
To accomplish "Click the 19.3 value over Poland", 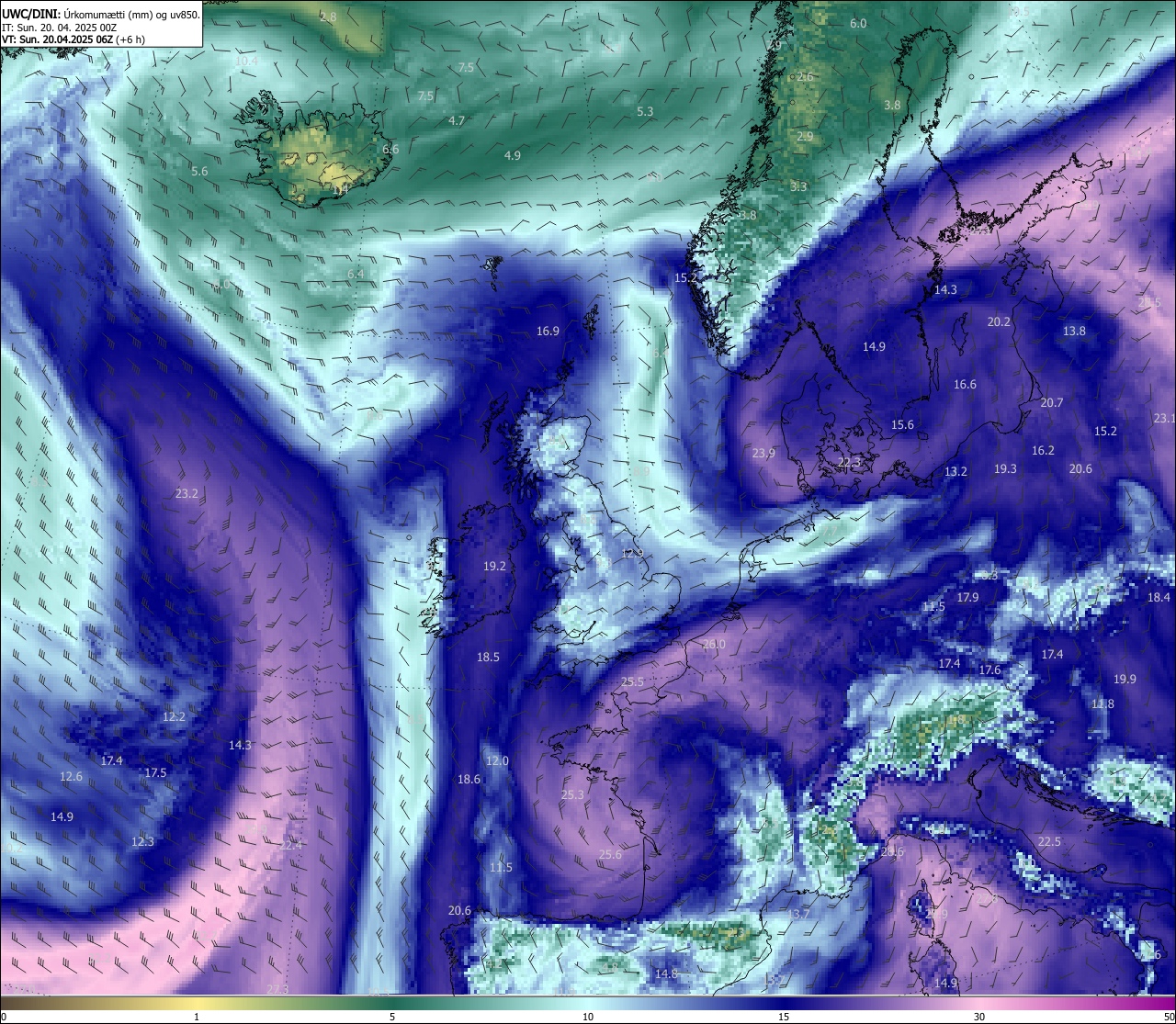I will [1005, 468].
